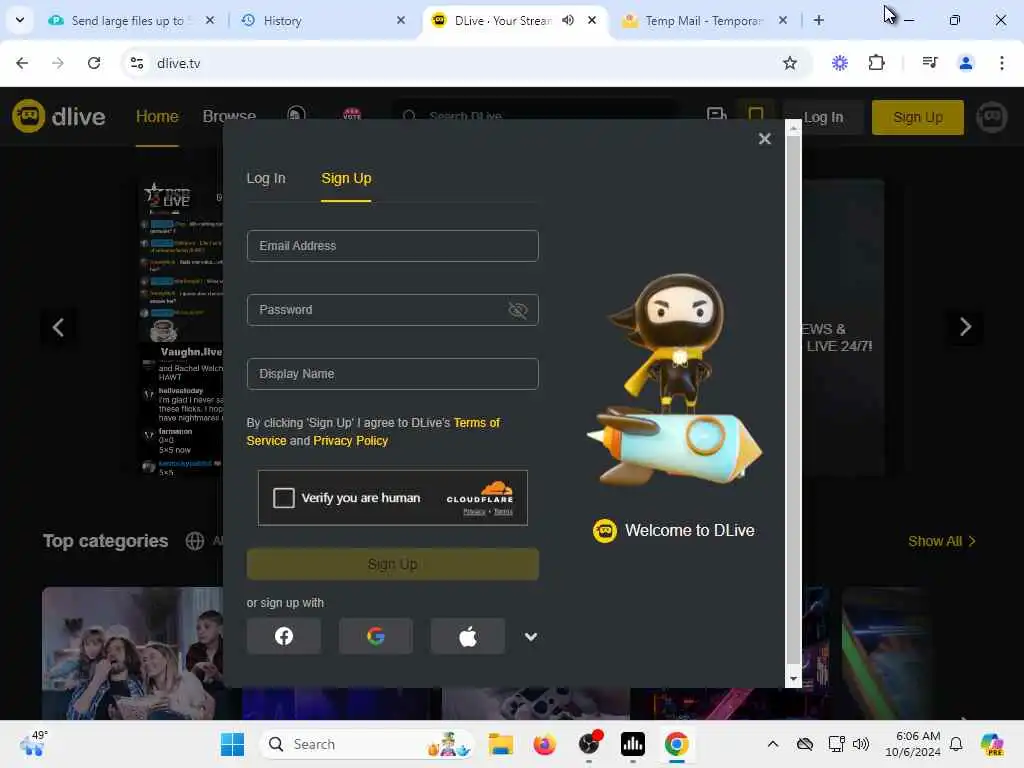Open Chrome from the taskbar
Image resolution: width=1024 pixels, height=768 pixels.
677,744
